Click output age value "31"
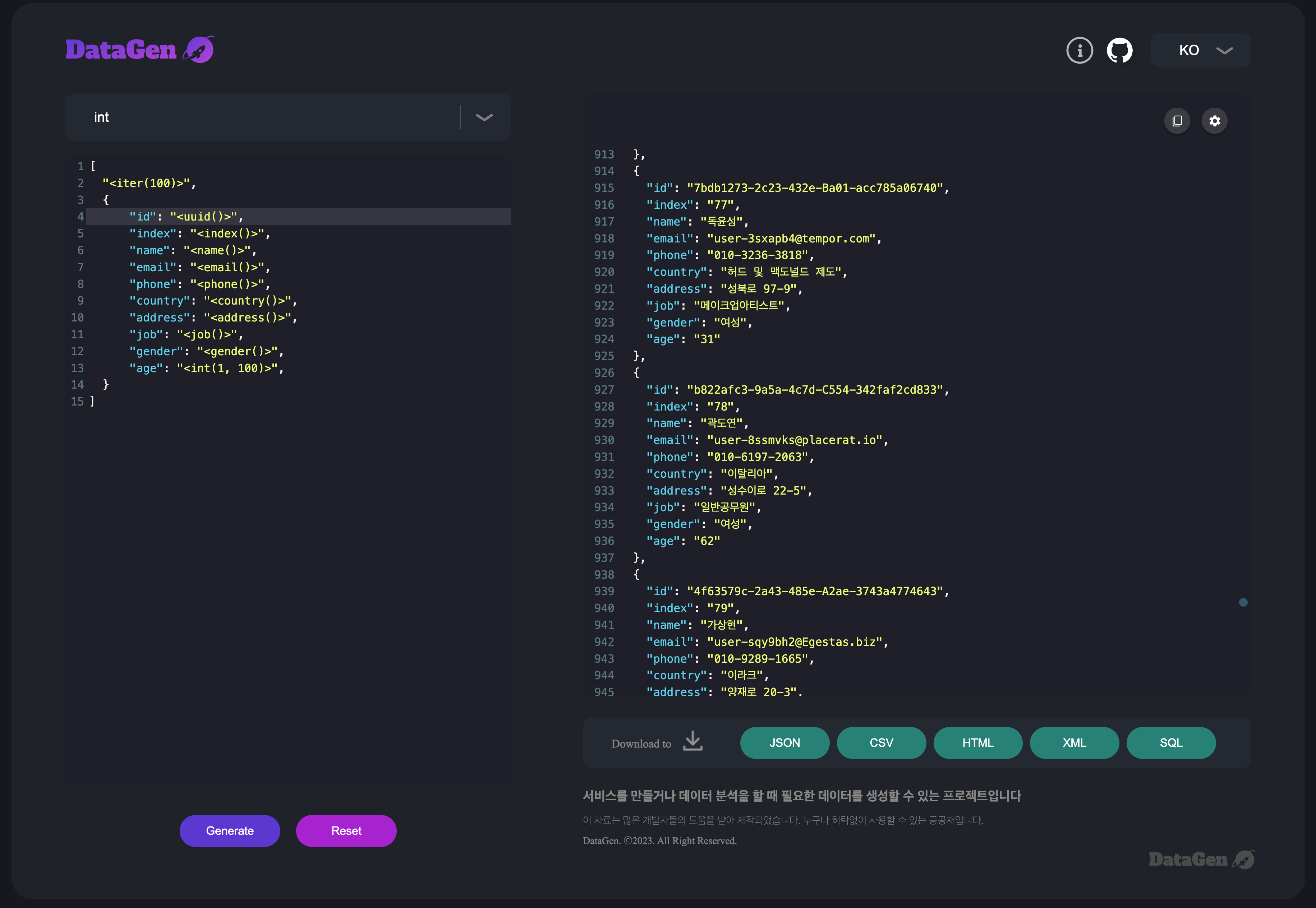Viewport: 1316px width, 908px height. [x=707, y=339]
